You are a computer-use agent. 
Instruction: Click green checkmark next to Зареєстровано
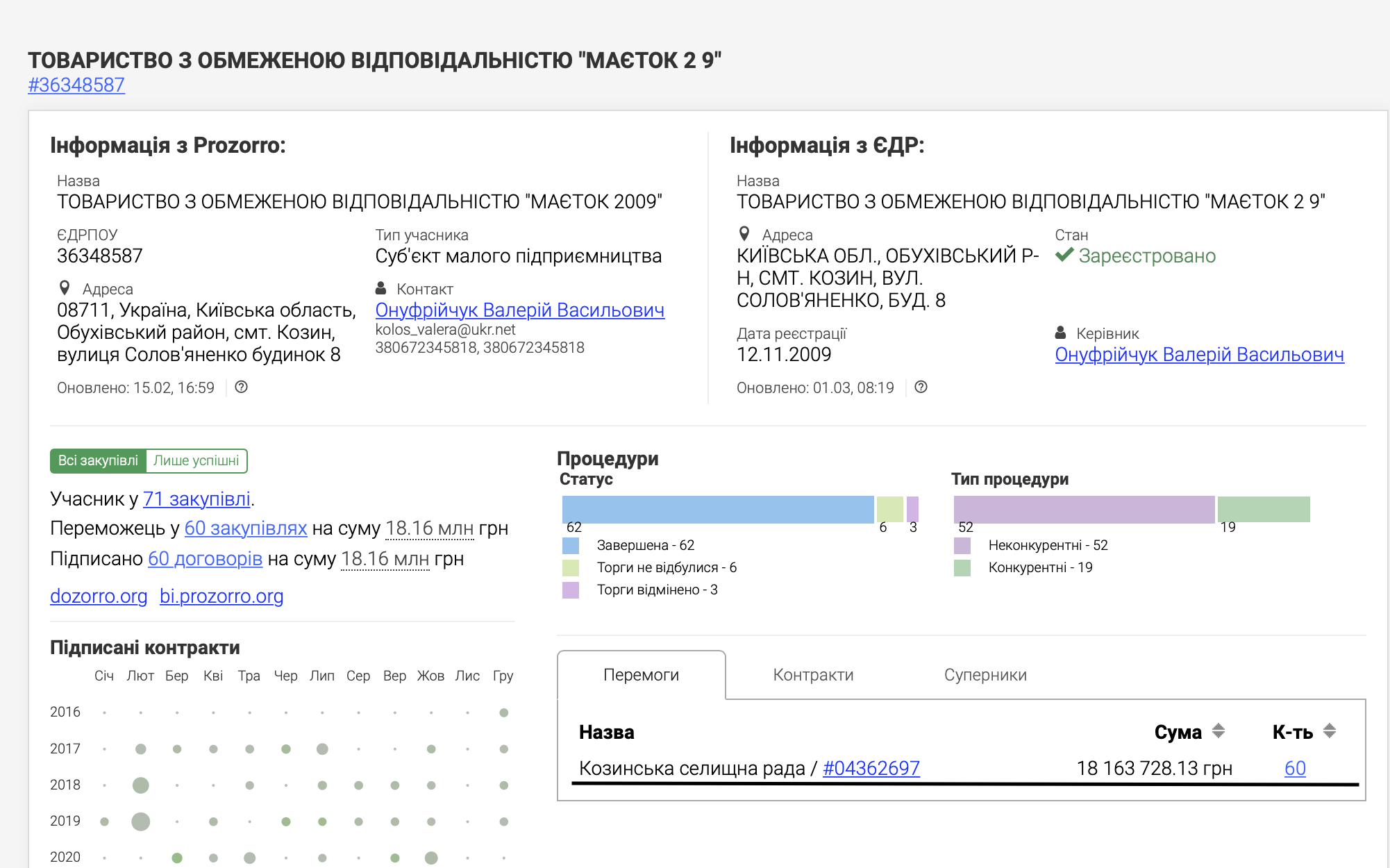[1064, 255]
